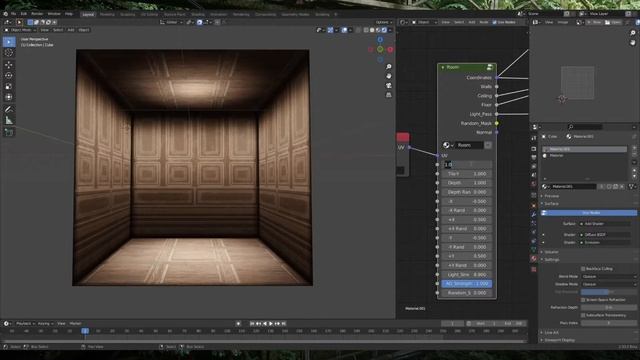
Task: Open the Object Mode dropdown
Action: tap(20, 30)
